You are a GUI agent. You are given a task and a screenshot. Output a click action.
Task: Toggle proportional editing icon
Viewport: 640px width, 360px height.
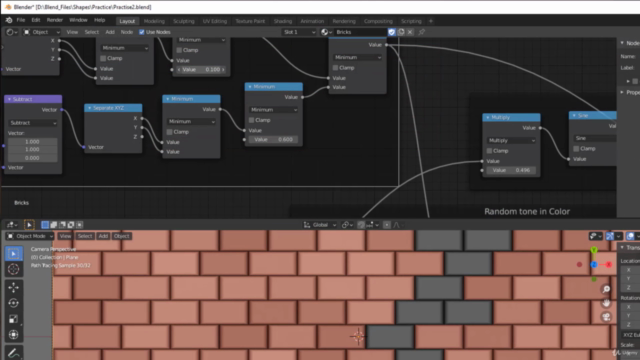coord(387,225)
